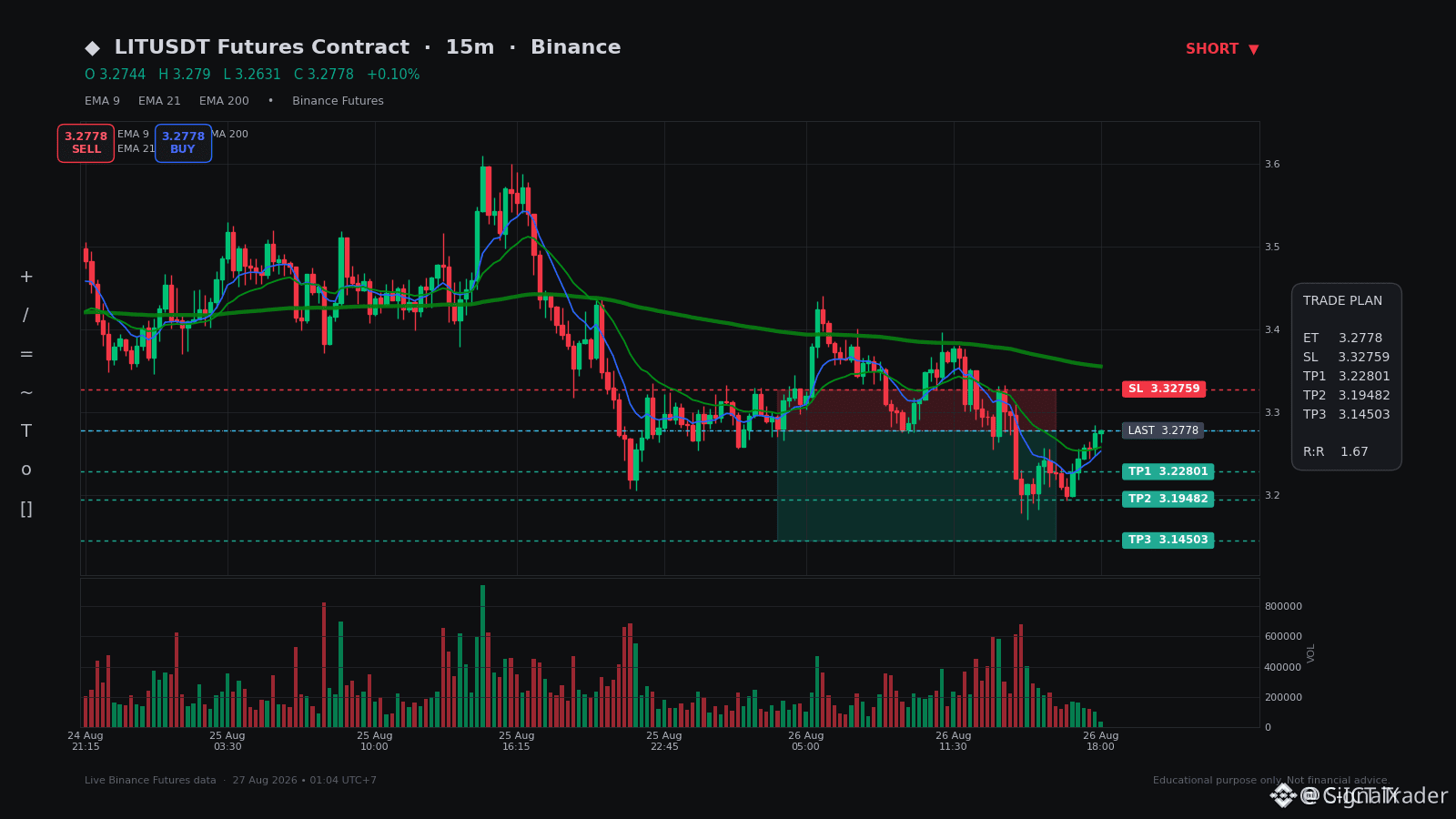Select the crosshair plus tool in left toolbar

pyautogui.click(x=26, y=277)
